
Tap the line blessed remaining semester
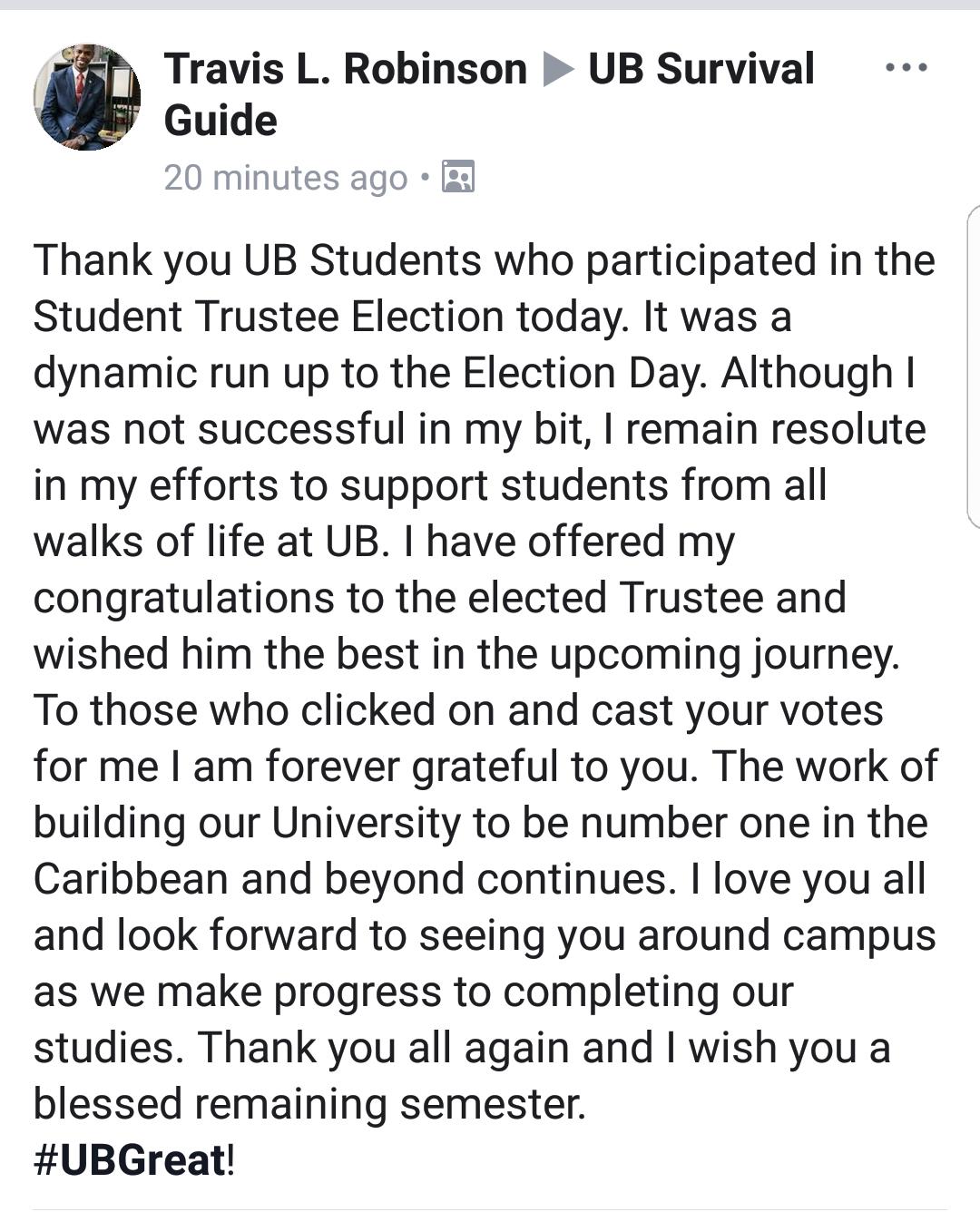[x=309, y=1105]
